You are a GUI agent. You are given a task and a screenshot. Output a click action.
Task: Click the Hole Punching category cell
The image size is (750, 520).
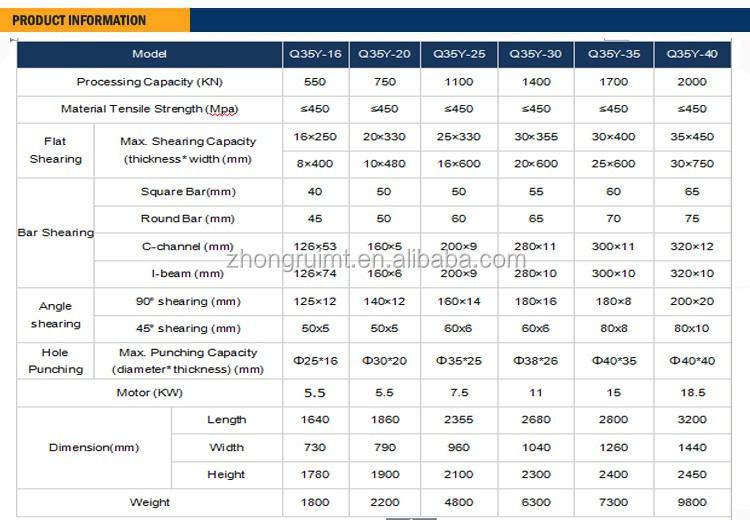point(56,361)
